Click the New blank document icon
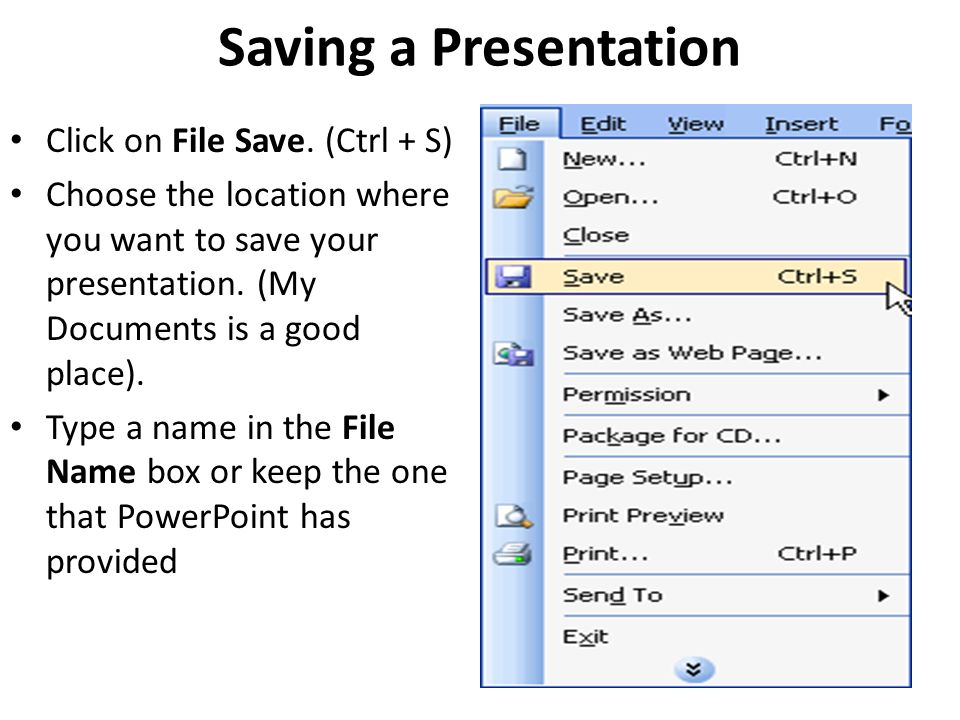Viewport: 960px width, 720px height. (x=512, y=159)
